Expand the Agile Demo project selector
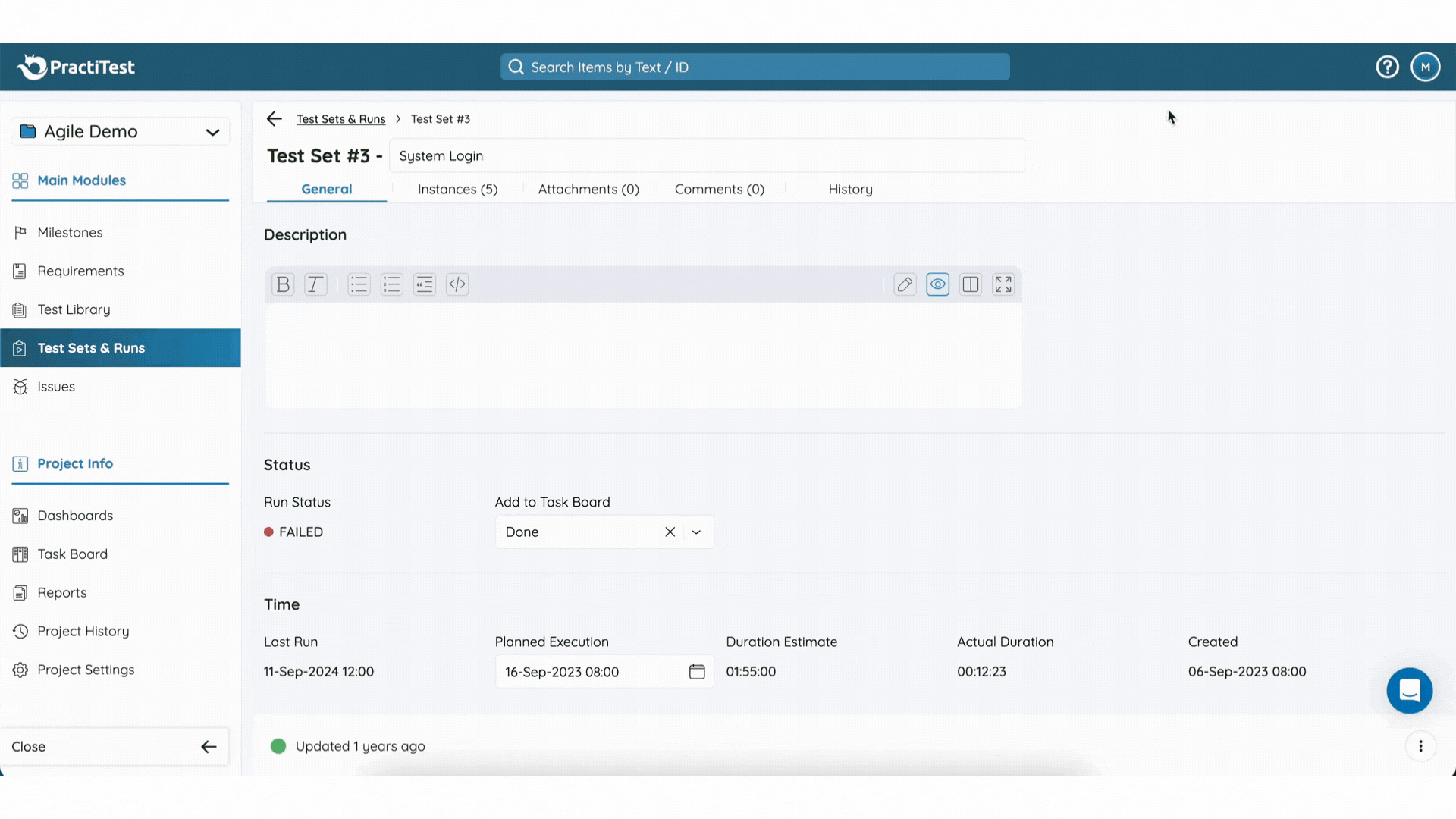 [213, 131]
